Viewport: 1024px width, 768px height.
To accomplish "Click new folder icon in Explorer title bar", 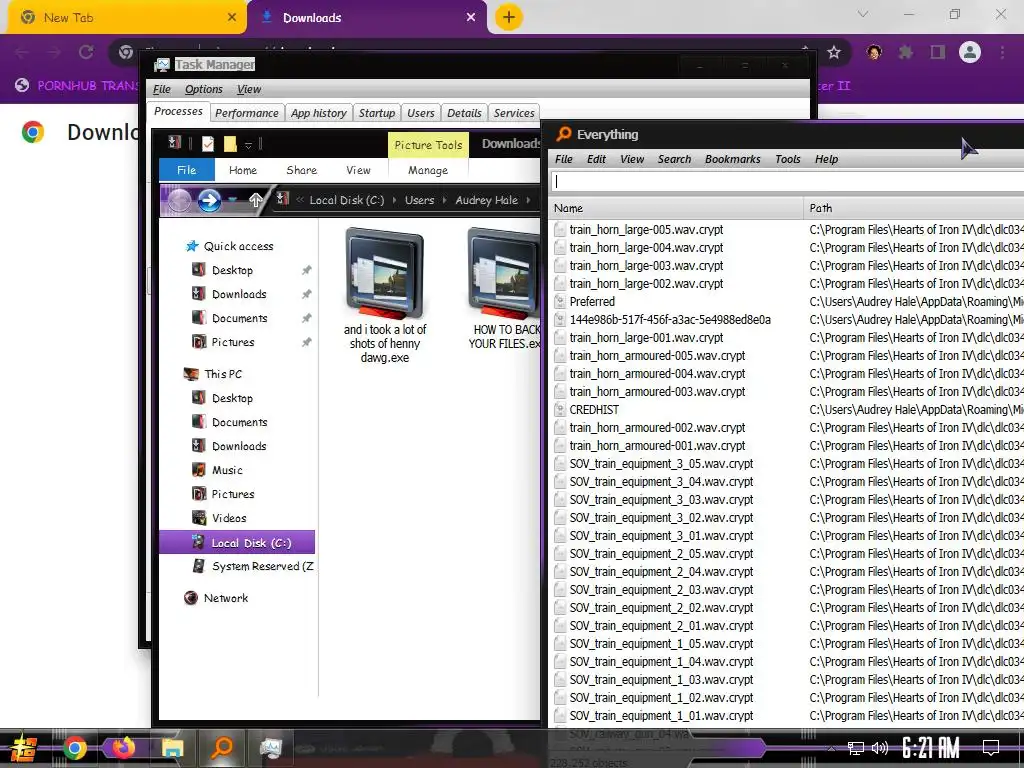I will coord(230,144).
